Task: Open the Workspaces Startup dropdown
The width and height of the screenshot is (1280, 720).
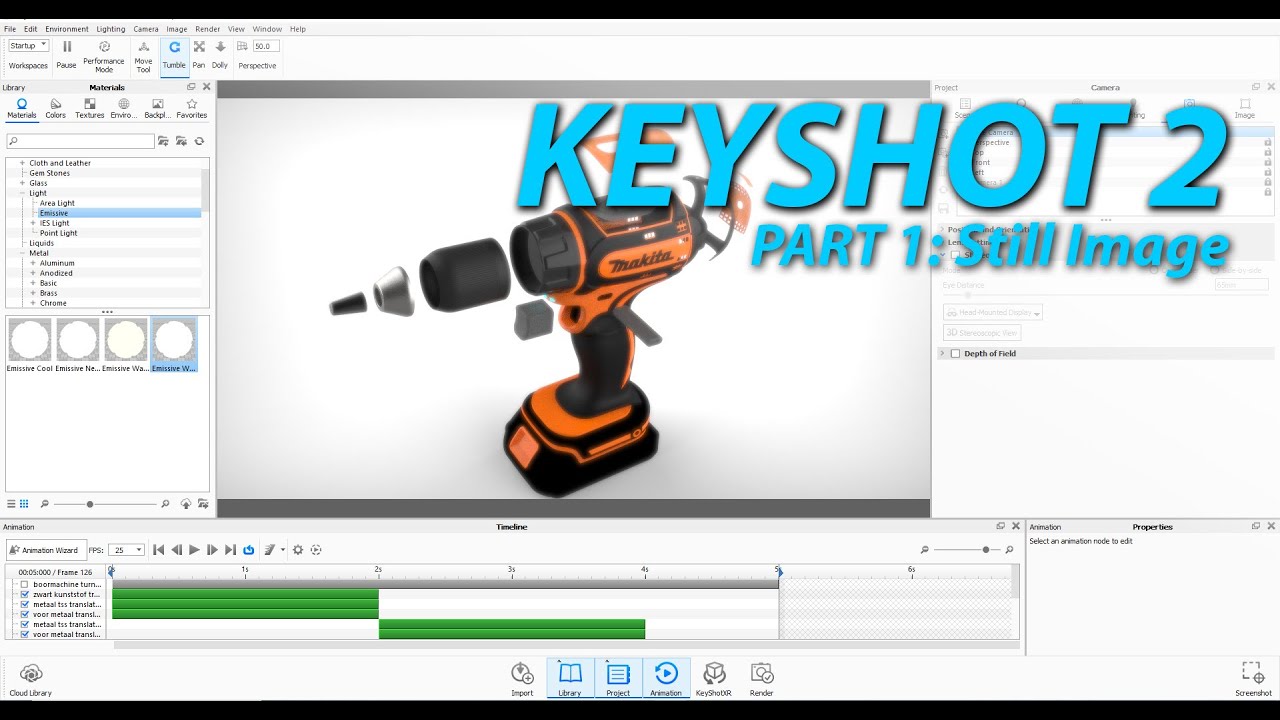Action: (28, 46)
